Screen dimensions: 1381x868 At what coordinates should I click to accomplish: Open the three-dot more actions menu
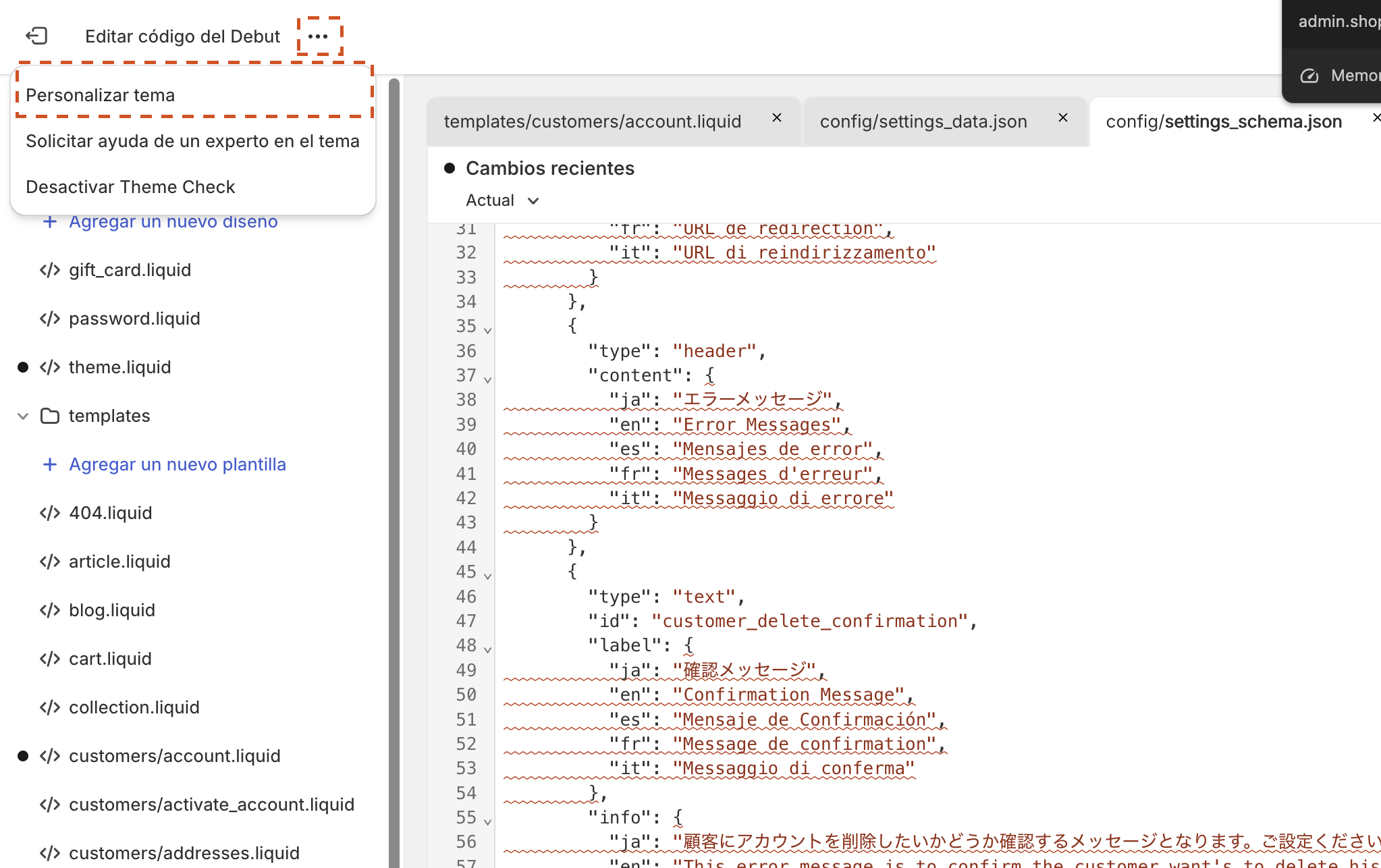318,36
